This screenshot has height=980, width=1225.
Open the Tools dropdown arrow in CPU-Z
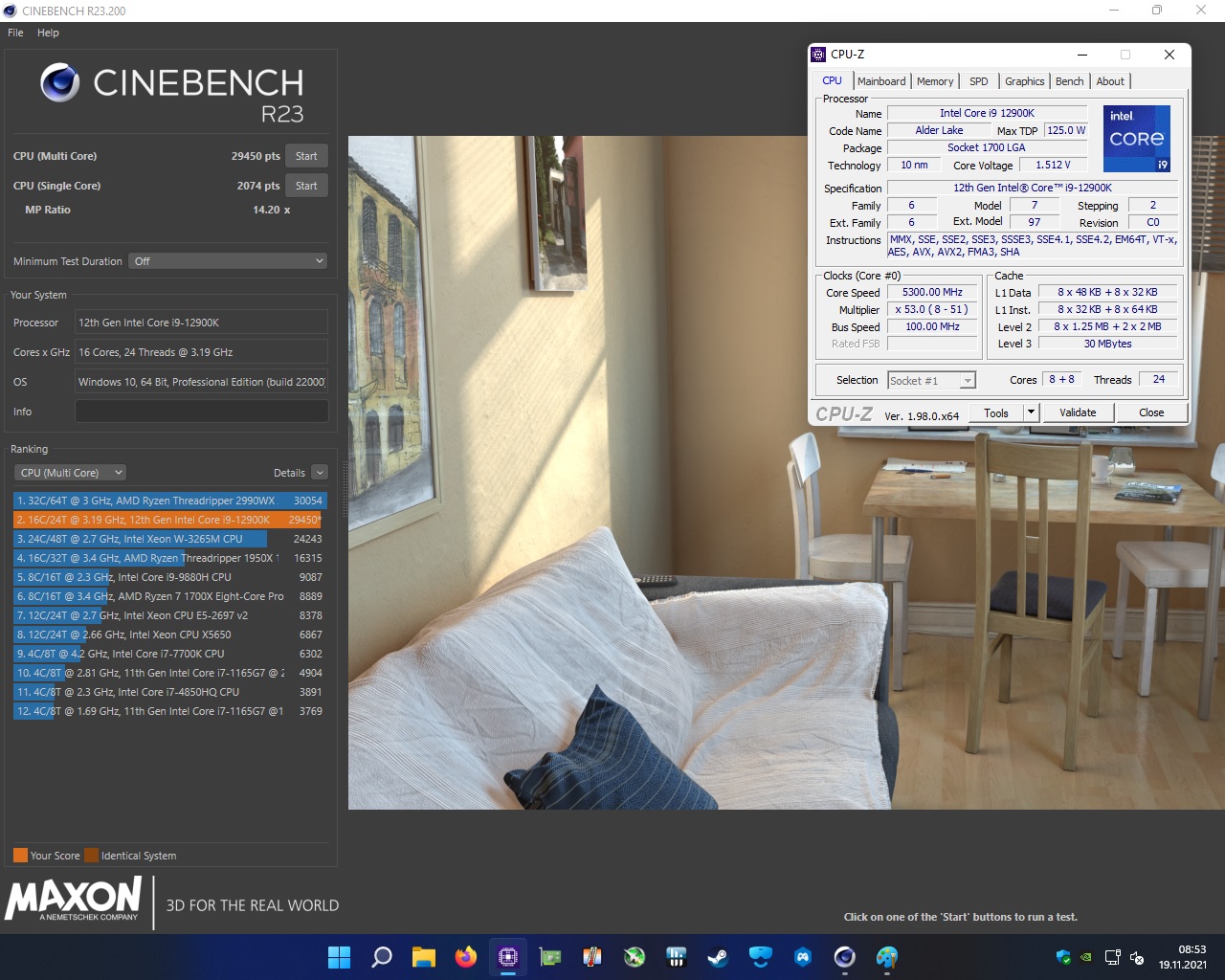1031,412
